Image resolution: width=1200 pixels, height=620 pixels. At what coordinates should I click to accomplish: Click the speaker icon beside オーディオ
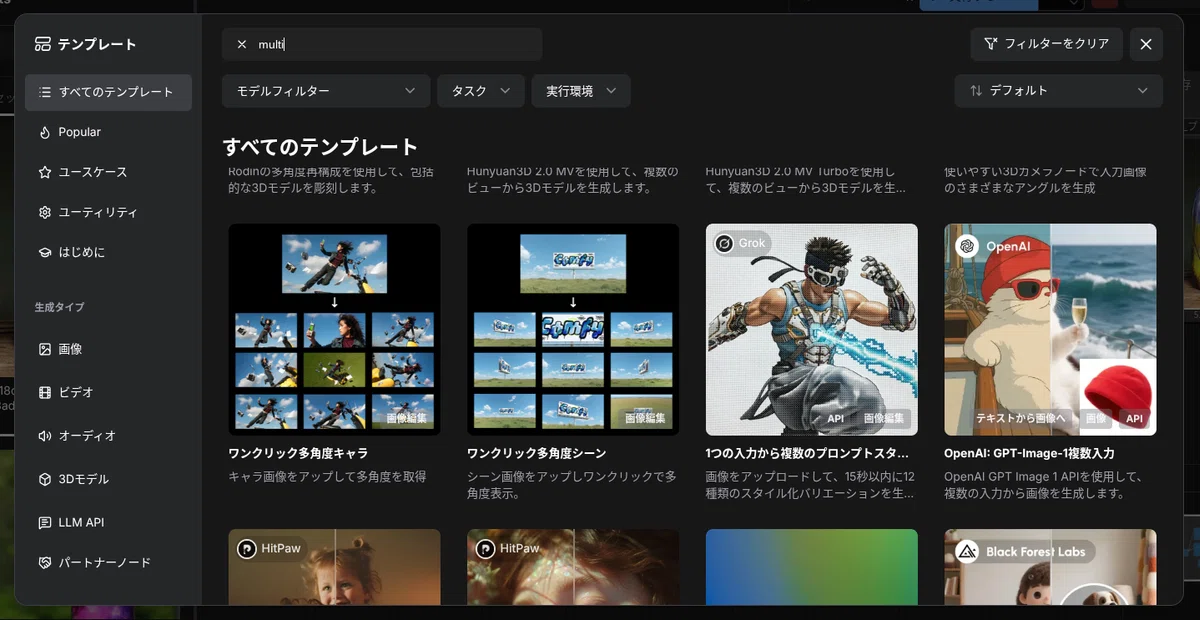click(44, 436)
